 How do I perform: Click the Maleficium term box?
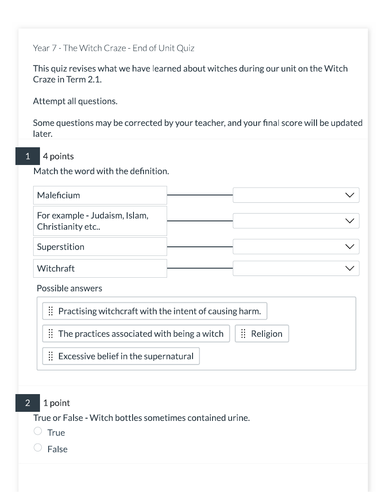point(100,195)
